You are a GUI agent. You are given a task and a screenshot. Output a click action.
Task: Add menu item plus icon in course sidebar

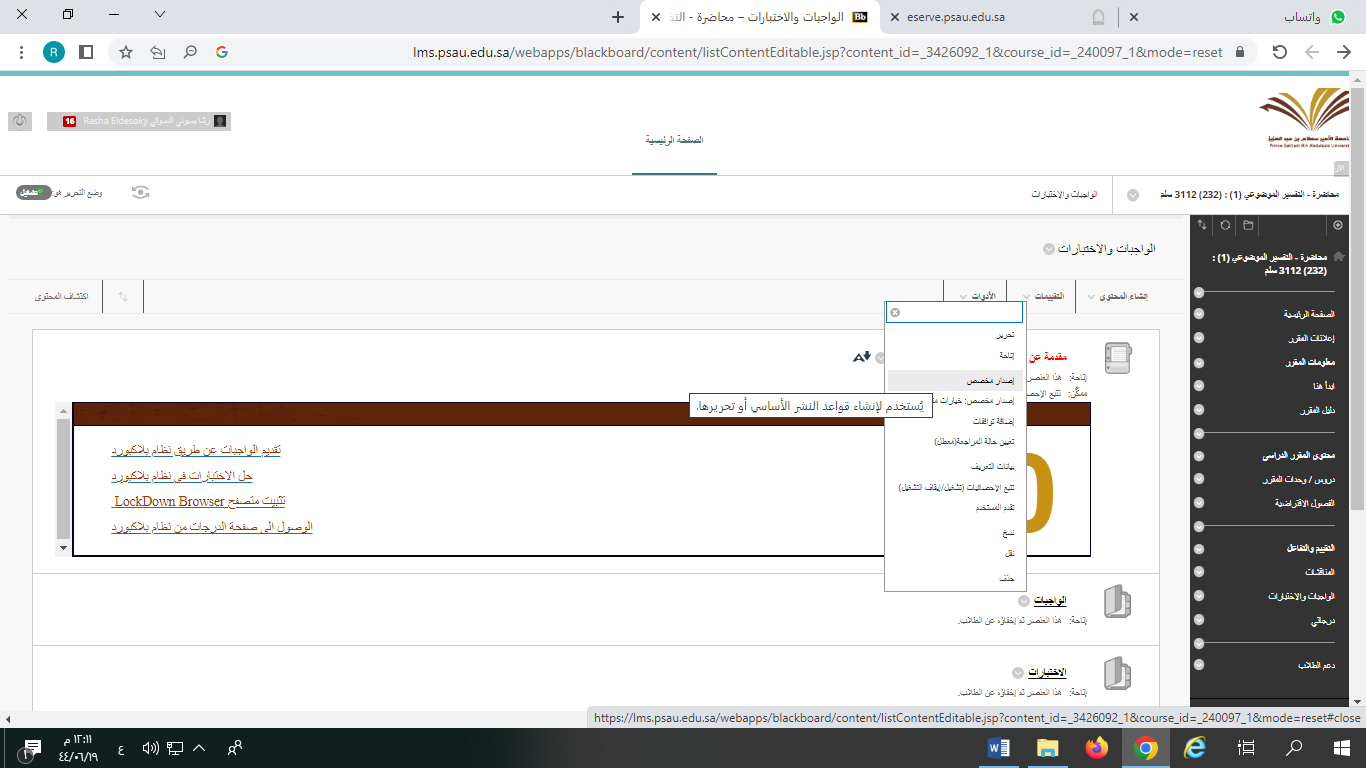(x=1338, y=226)
